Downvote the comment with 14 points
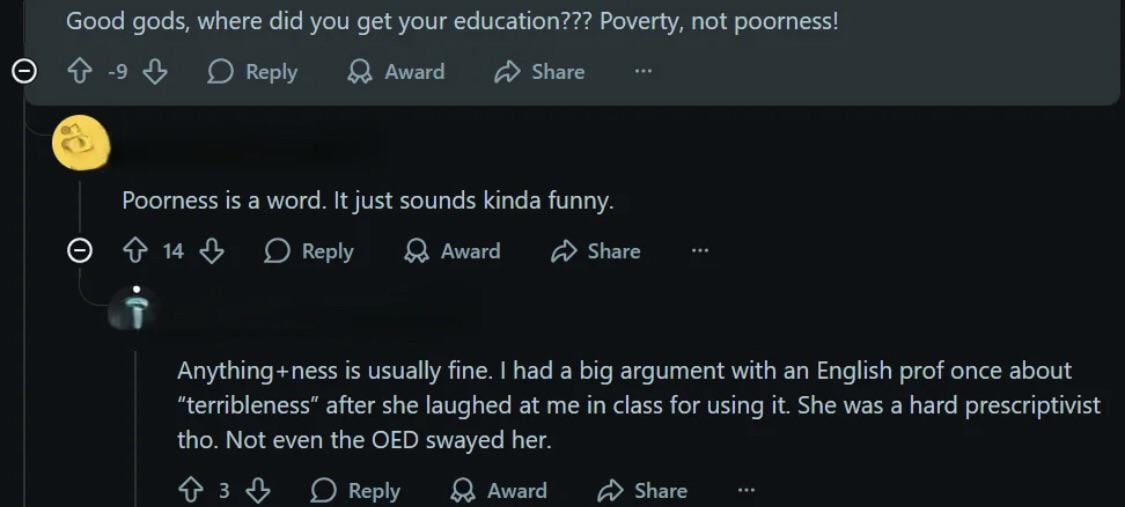 coord(211,251)
